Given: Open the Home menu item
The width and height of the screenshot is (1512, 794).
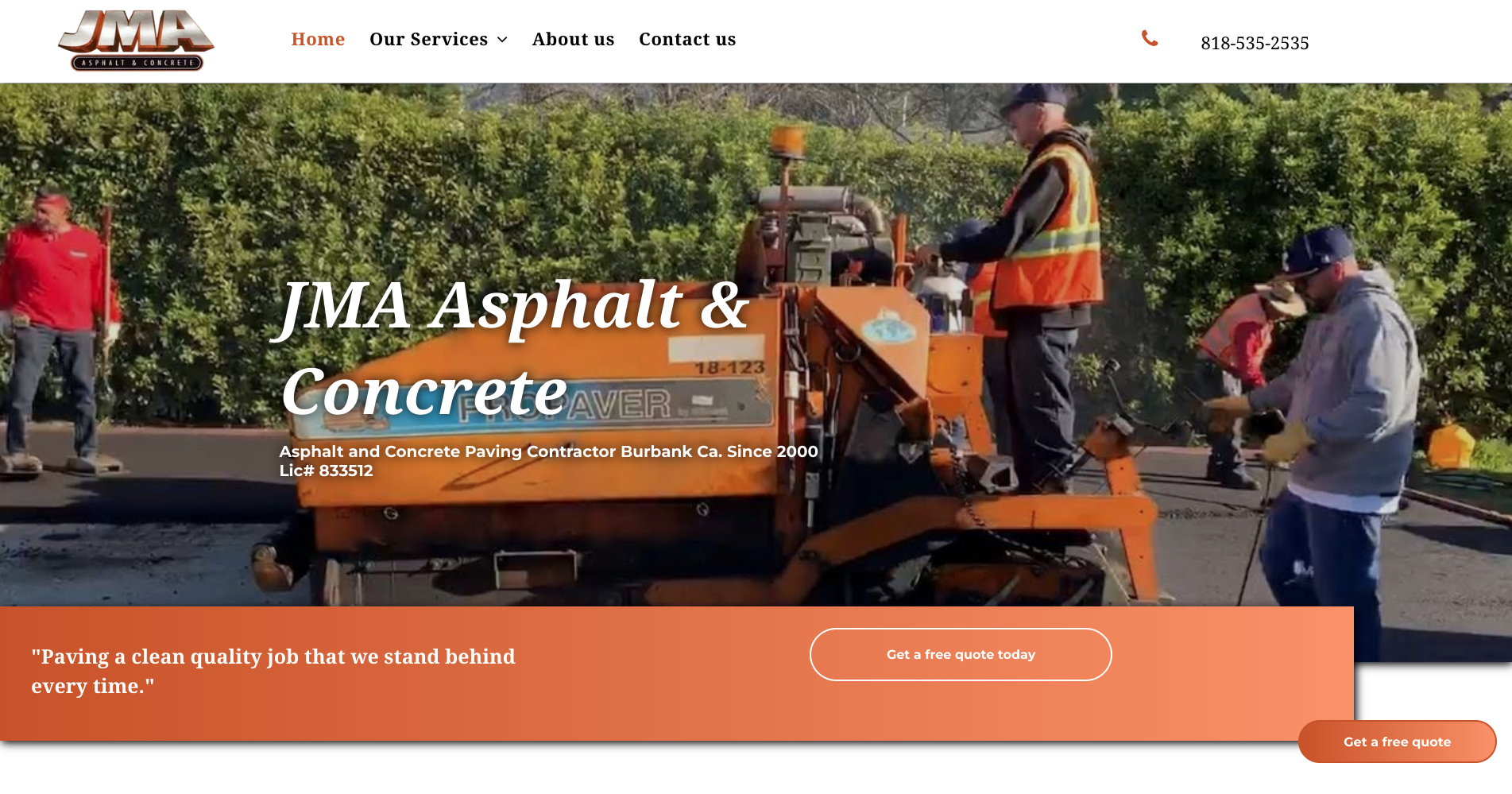Looking at the screenshot, I should click(x=318, y=39).
